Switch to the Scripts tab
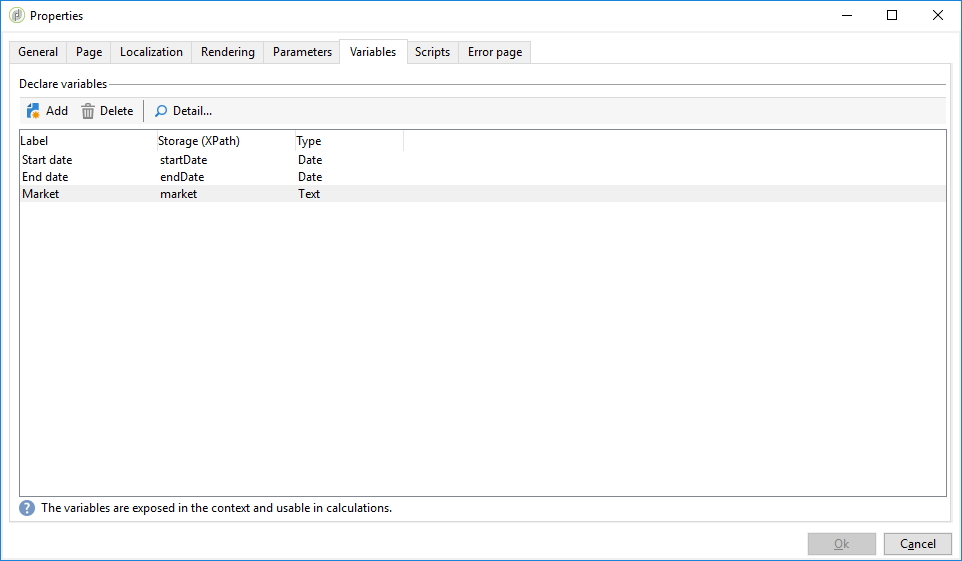 click(x=432, y=52)
